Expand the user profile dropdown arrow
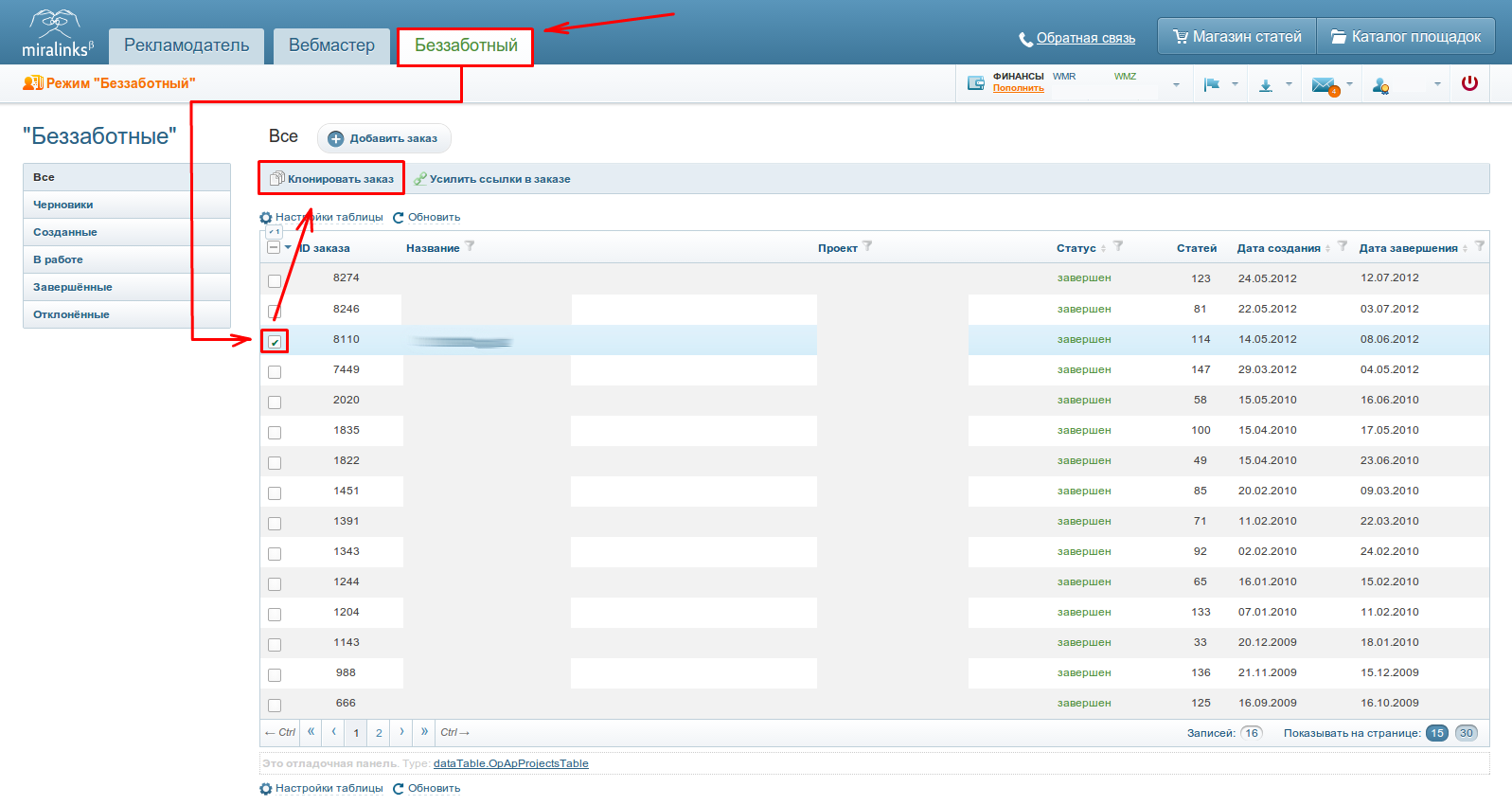The image size is (1512, 805). (x=1437, y=84)
